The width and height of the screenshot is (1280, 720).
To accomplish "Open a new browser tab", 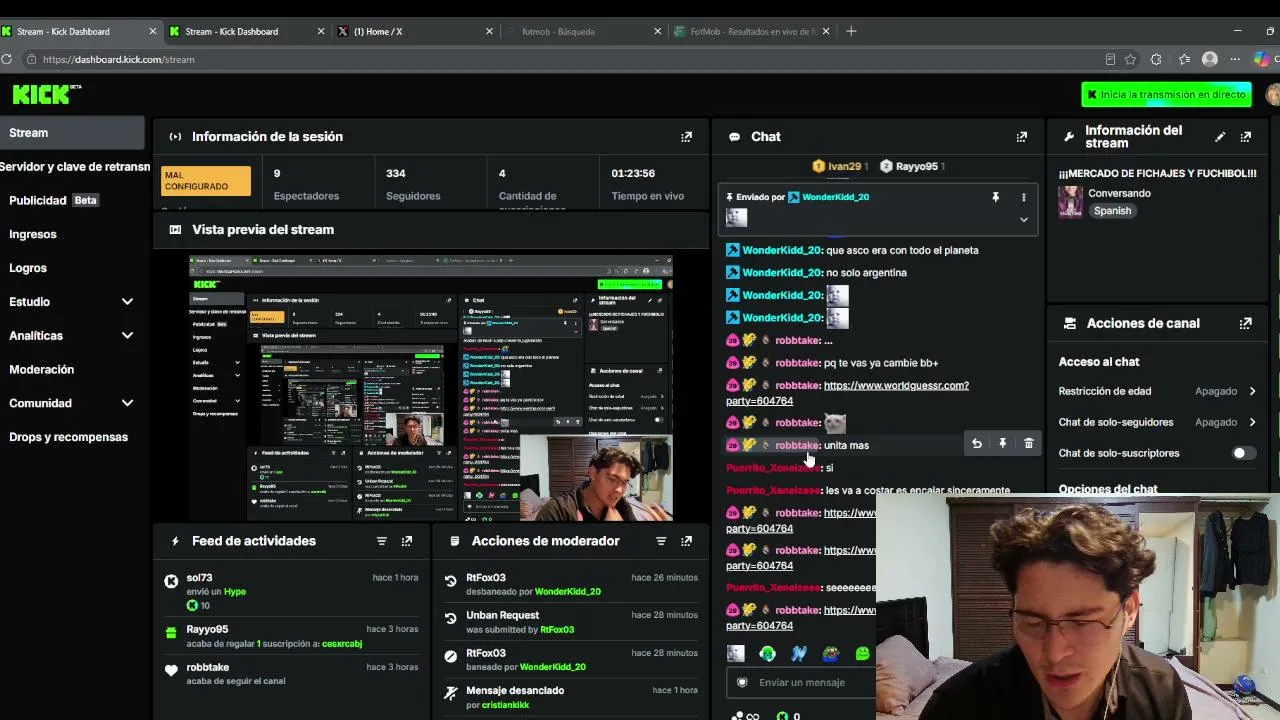I will [x=851, y=31].
